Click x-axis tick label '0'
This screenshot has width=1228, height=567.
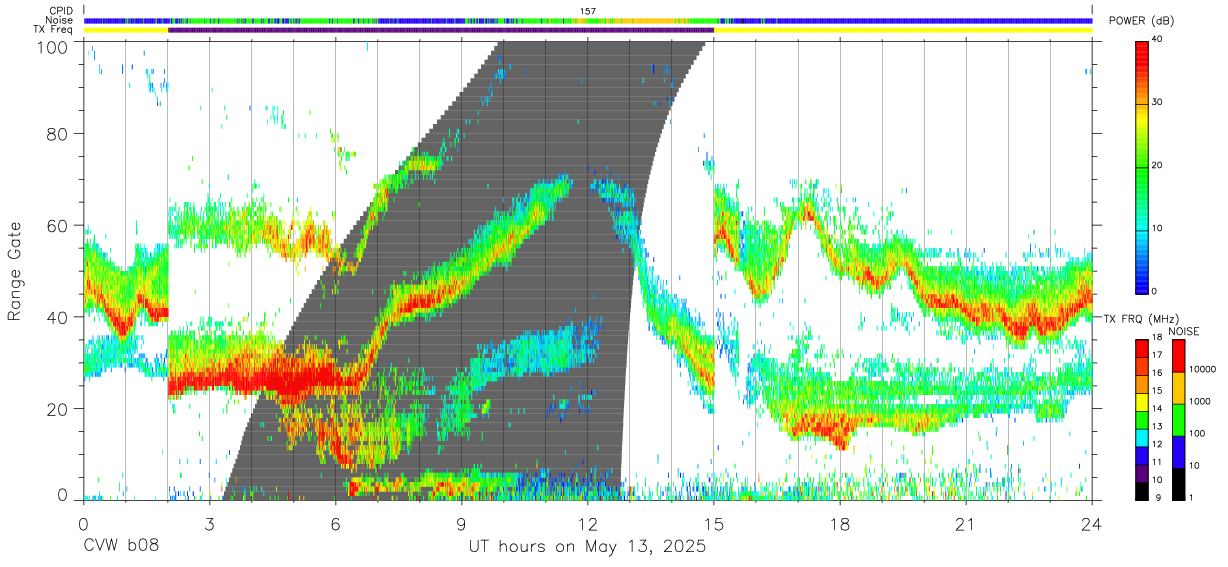pyautogui.click(x=83, y=525)
